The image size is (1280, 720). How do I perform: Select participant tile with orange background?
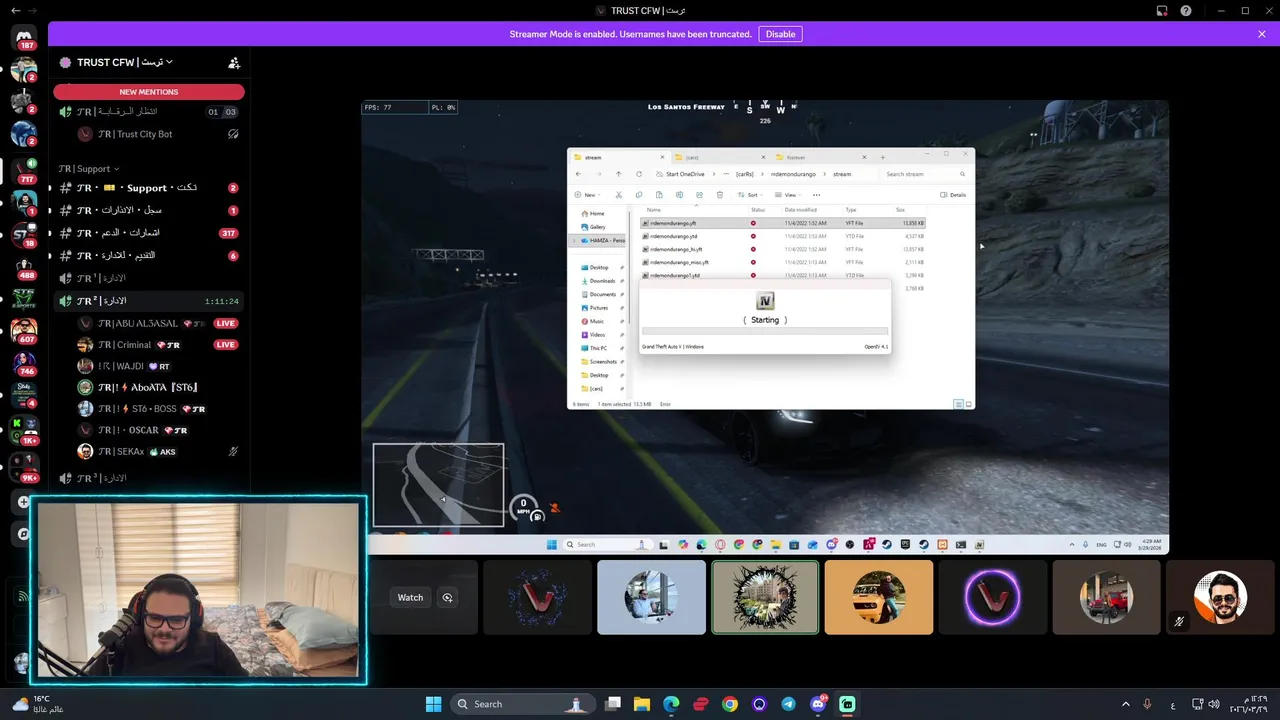pos(879,597)
